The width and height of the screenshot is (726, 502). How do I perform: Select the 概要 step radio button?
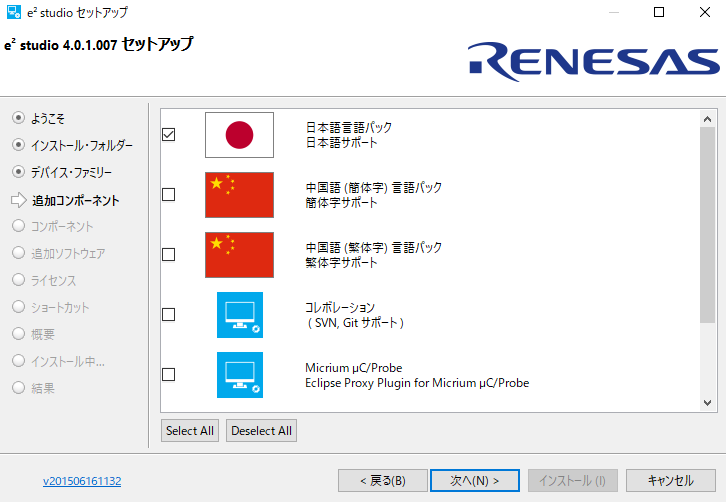(18, 333)
